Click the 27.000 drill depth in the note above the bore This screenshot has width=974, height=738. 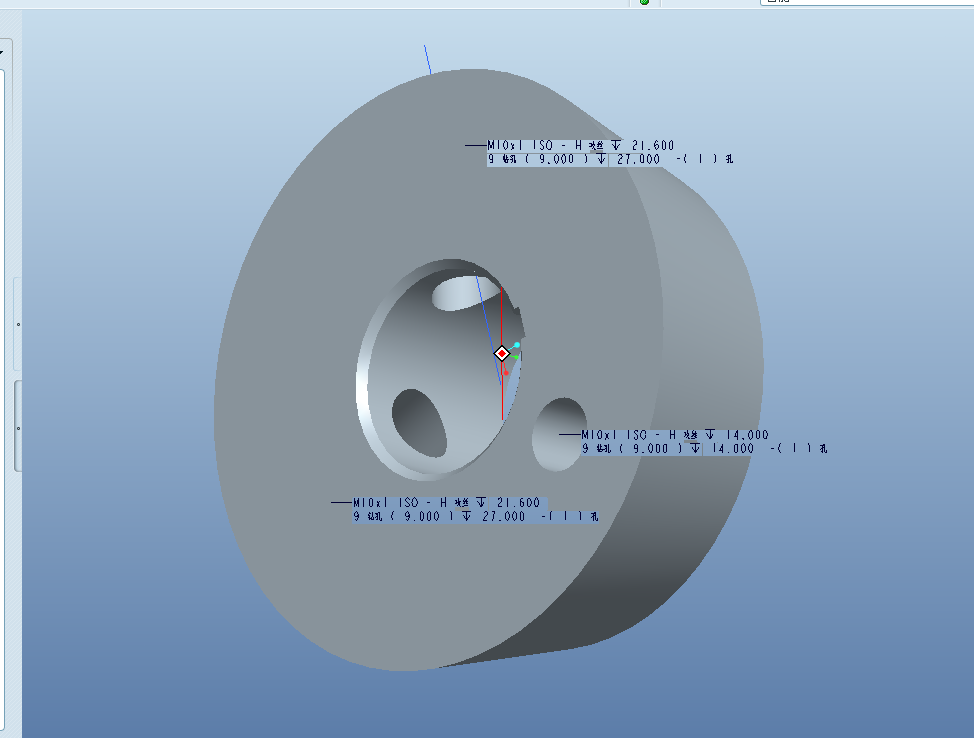tap(639, 159)
